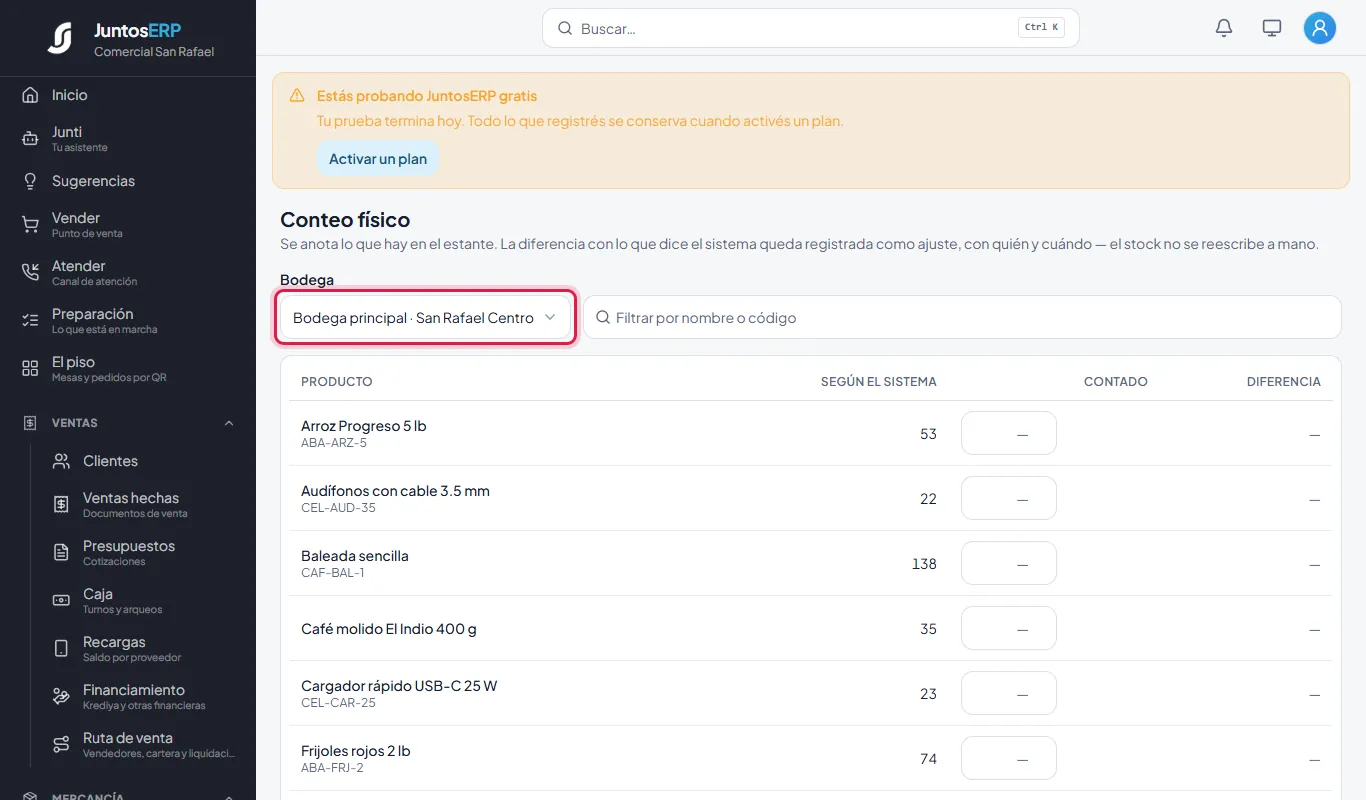Viewport: 1366px width, 800px height.
Task: Open Ruta de venta link
Action: click(x=143, y=745)
